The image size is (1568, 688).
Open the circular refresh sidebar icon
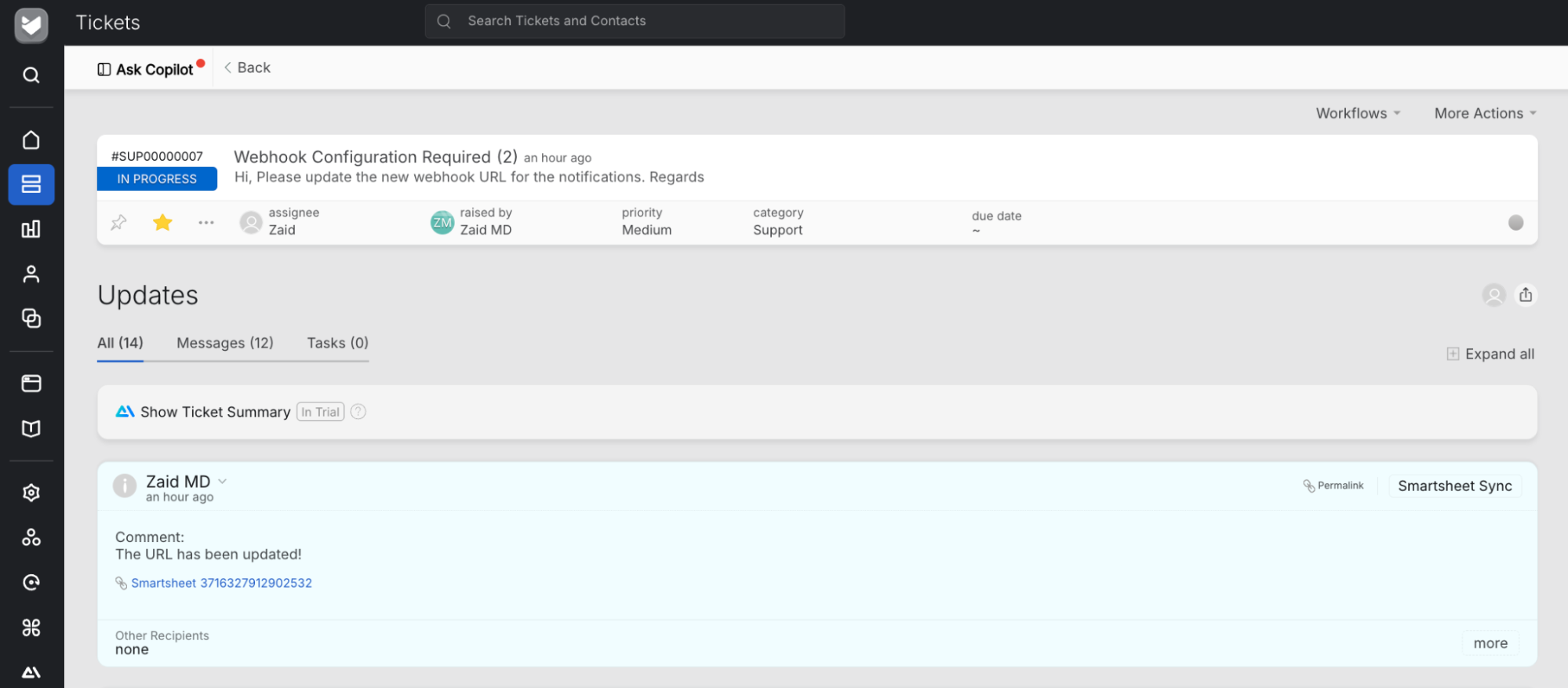(31, 582)
